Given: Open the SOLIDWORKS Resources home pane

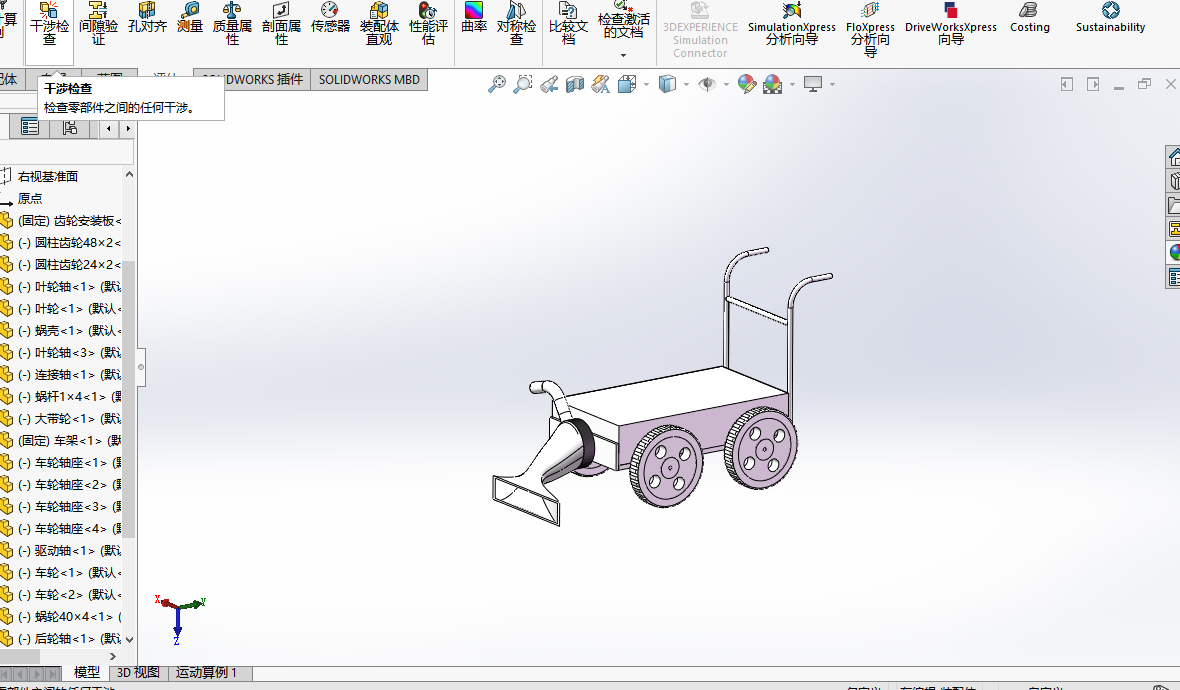Looking at the screenshot, I should coord(1173,157).
